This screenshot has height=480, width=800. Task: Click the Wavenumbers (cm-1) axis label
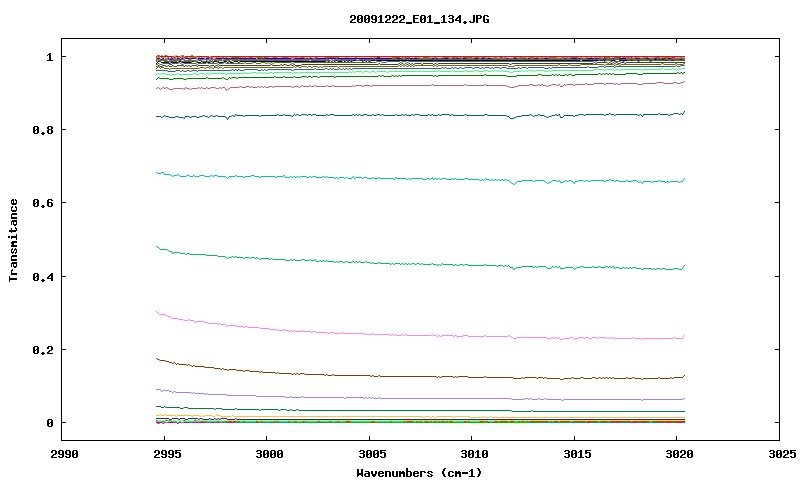(419, 473)
